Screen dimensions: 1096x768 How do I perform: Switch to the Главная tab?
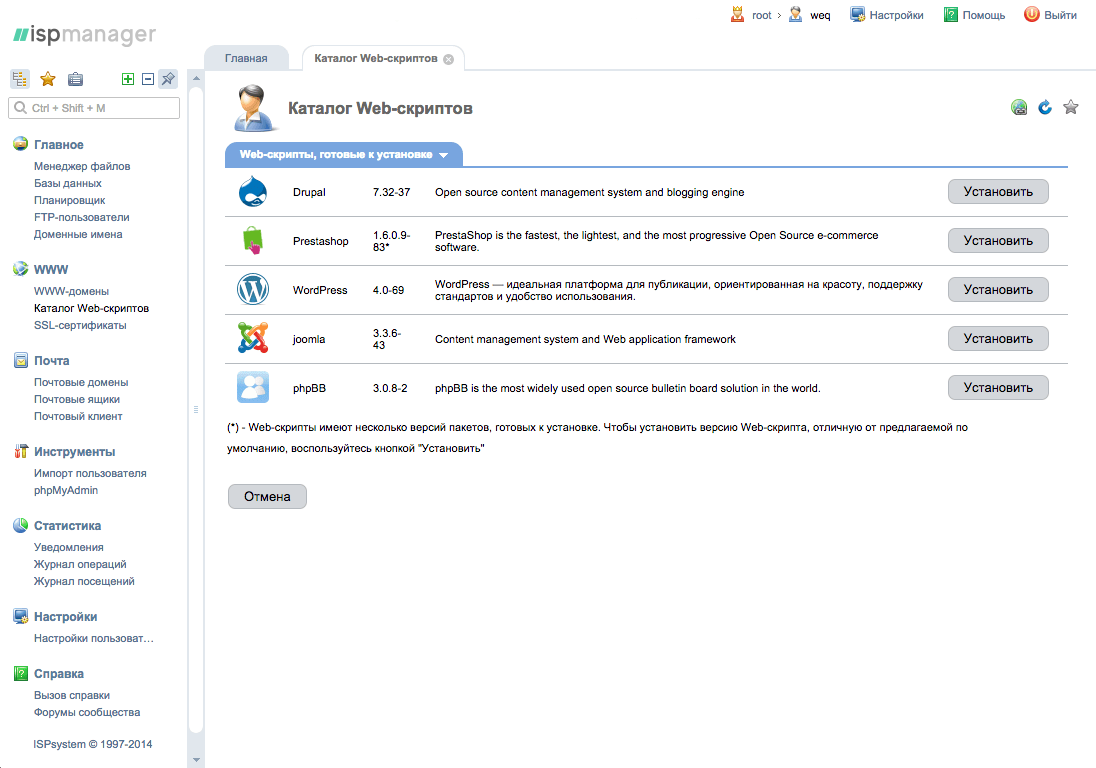point(246,58)
